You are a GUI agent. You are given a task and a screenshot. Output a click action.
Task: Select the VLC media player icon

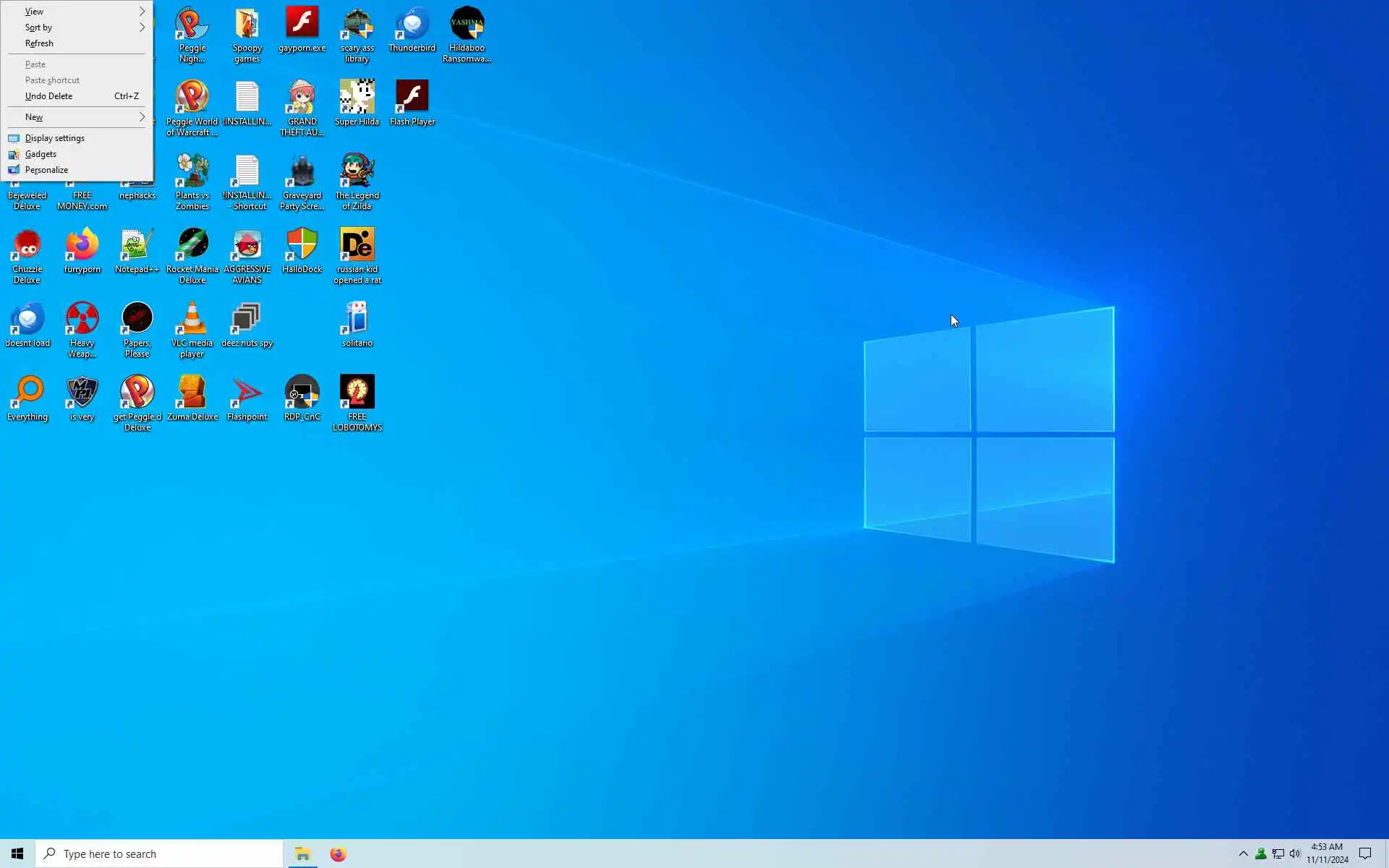coord(192,320)
